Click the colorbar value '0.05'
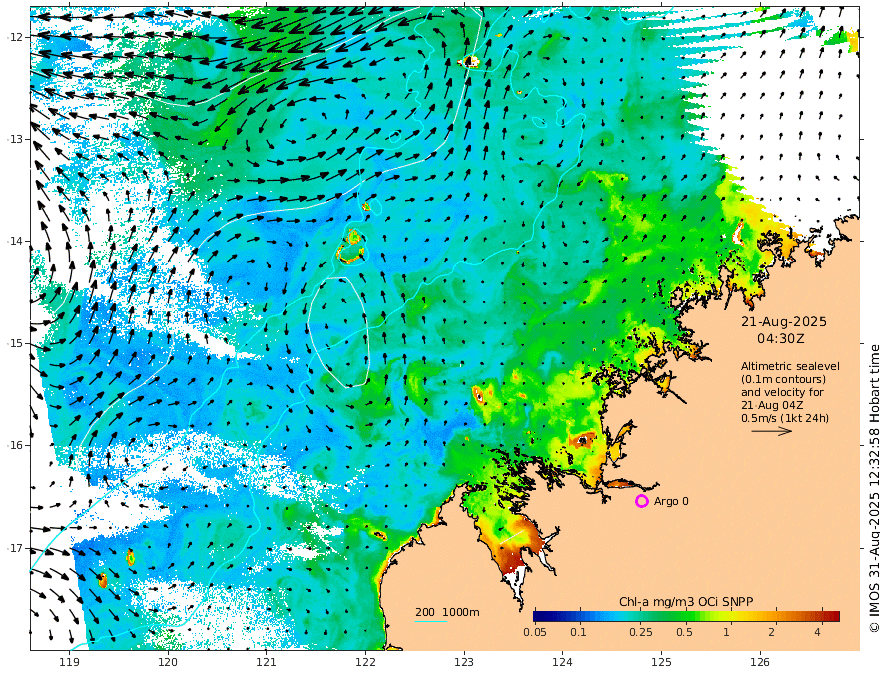This screenshot has width=880, height=680. click(x=535, y=632)
